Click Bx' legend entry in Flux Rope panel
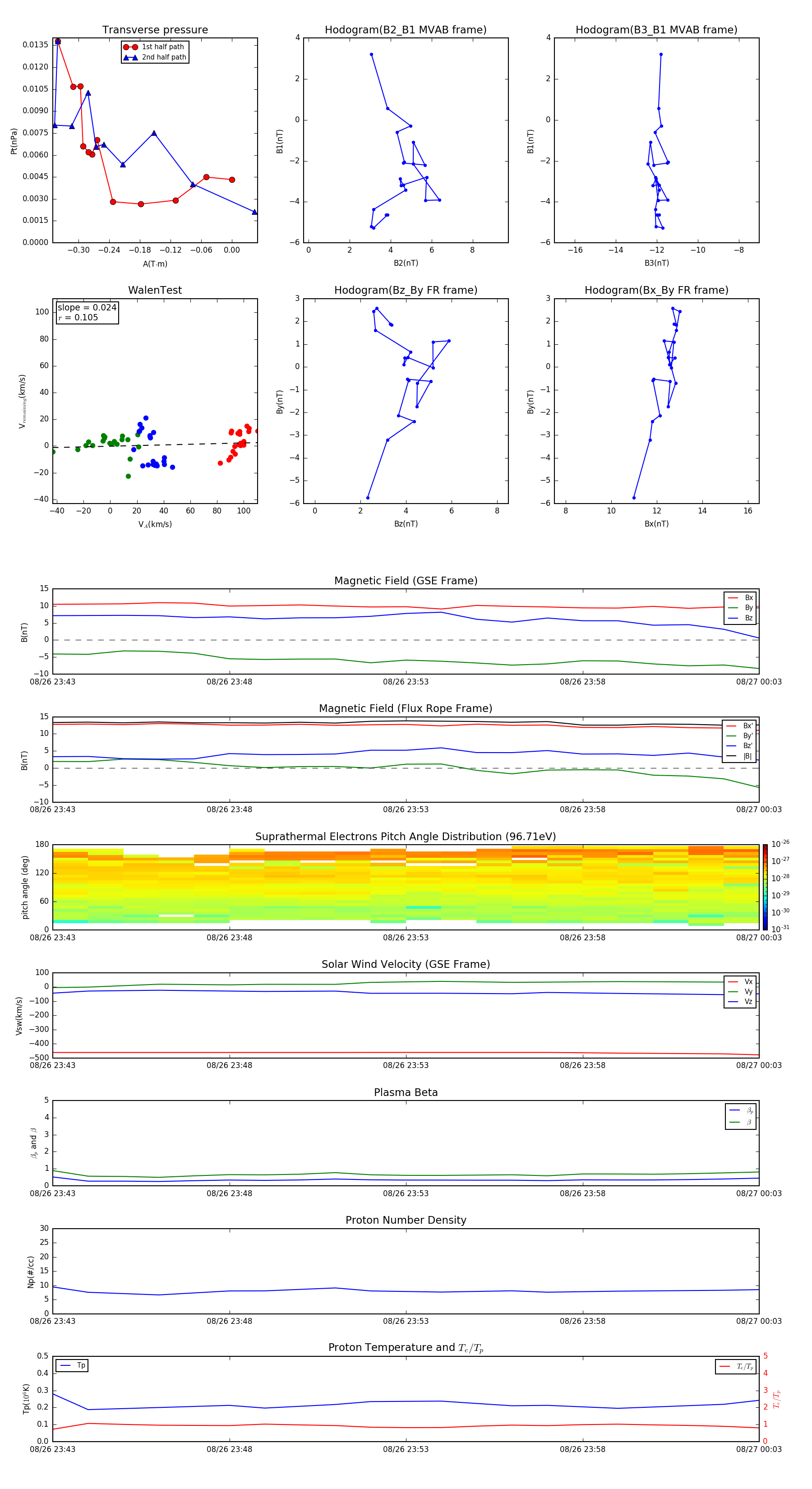Viewport: 812px width, 1489px height. [x=740, y=726]
